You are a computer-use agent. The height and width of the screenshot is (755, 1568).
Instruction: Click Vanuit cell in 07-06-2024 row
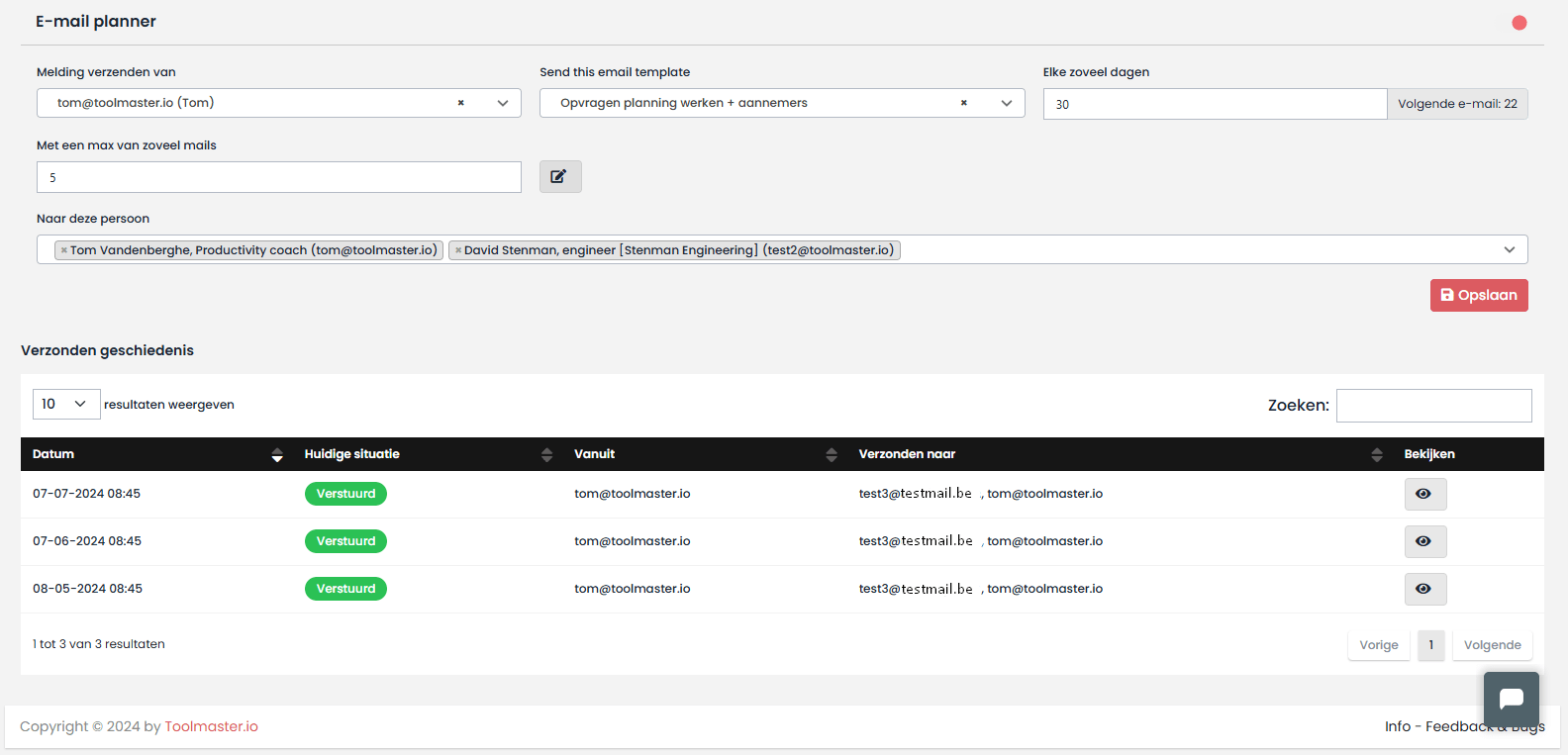click(x=633, y=541)
